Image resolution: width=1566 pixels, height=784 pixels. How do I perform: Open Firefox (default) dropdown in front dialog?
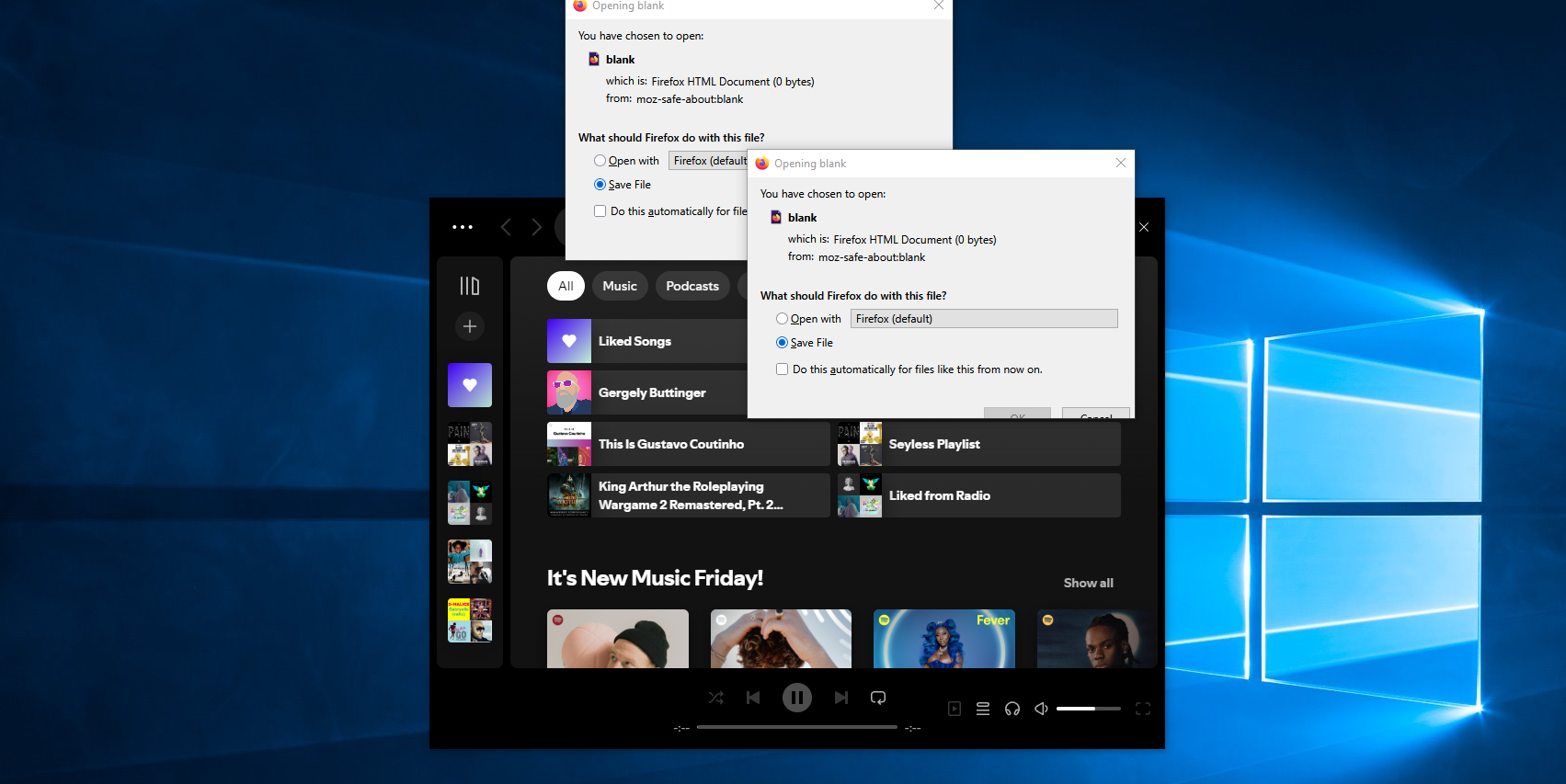tap(984, 319)
